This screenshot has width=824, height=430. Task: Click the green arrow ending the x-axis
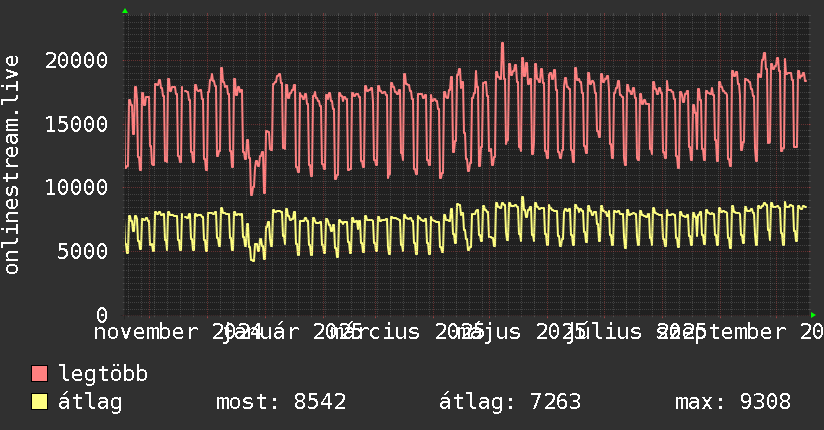click(x=813, y=315)
